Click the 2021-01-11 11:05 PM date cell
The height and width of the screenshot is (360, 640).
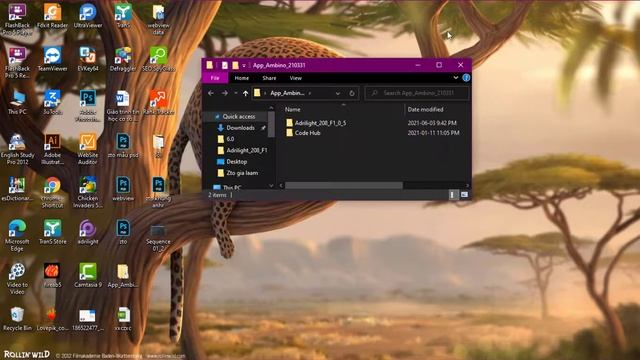click(x=433, y=133)
